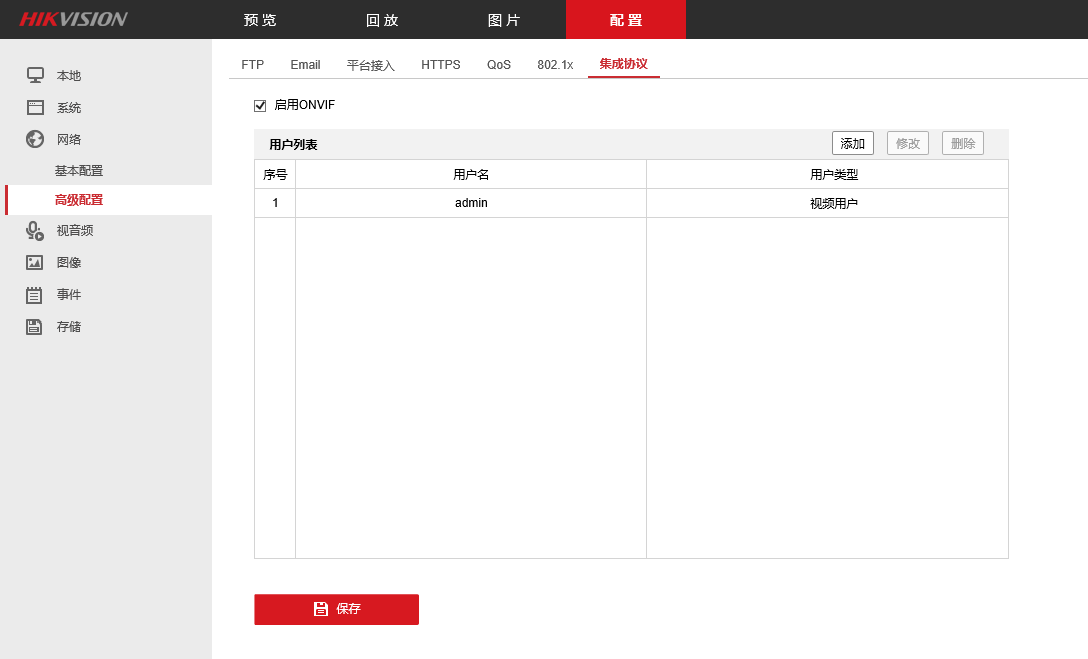Screen dimensions: 1088x659
Task: Click the 视音频 microphone icon
Action: pos(35,230)
